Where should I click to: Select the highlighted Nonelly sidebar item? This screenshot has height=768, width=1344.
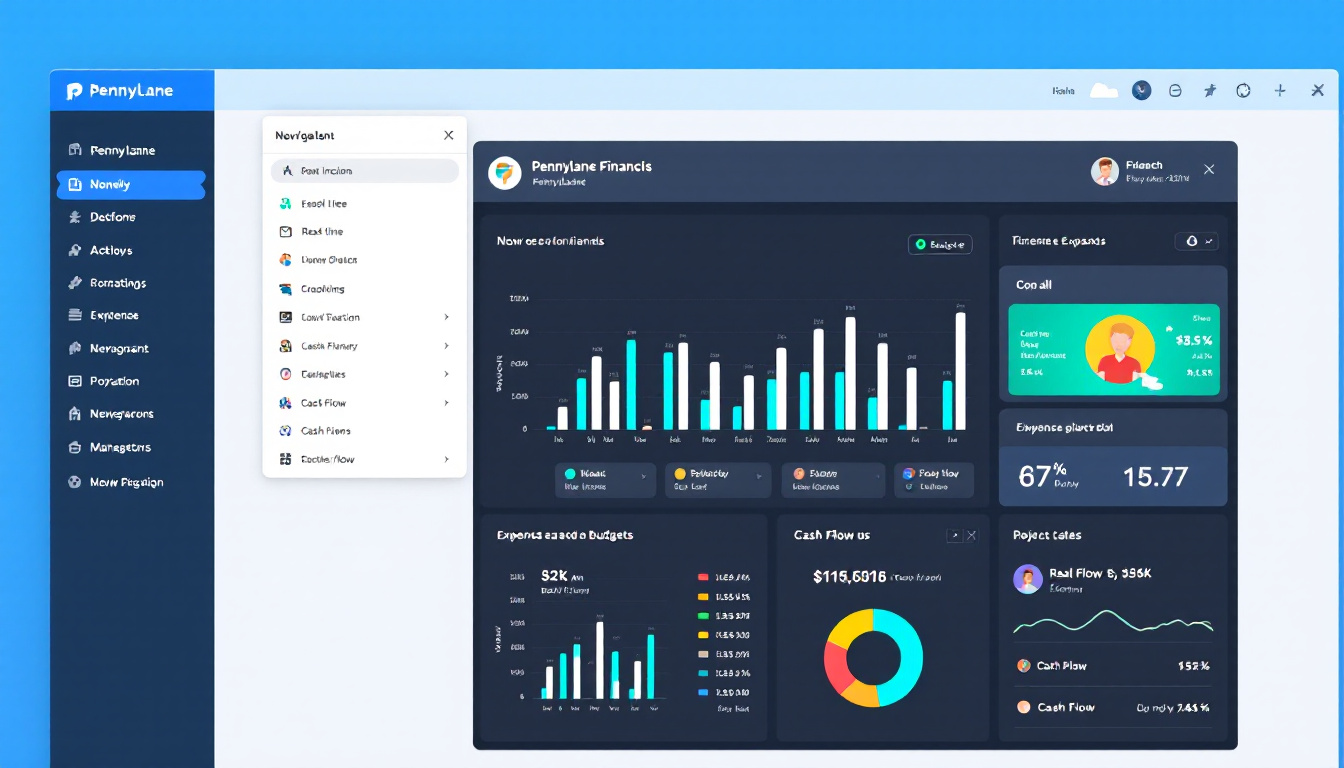coord(130,184)
